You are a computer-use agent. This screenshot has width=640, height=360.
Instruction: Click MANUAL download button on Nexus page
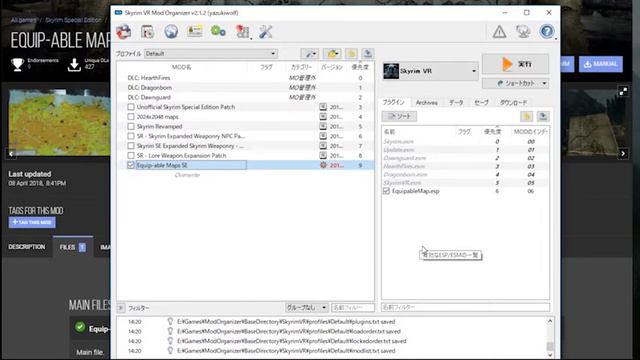600,64
